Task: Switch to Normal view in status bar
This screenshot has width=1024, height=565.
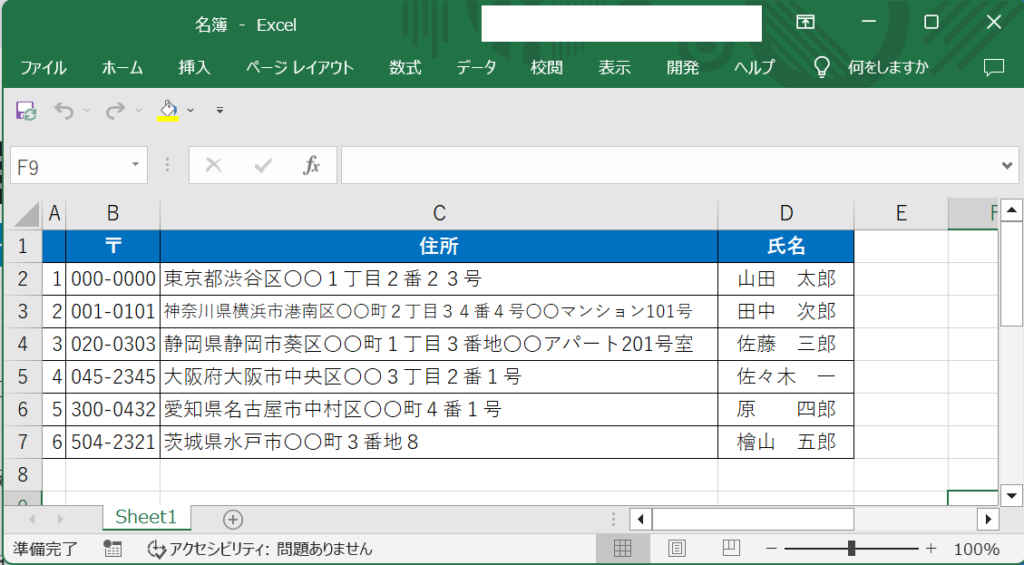Action: [x=622, y=548]
